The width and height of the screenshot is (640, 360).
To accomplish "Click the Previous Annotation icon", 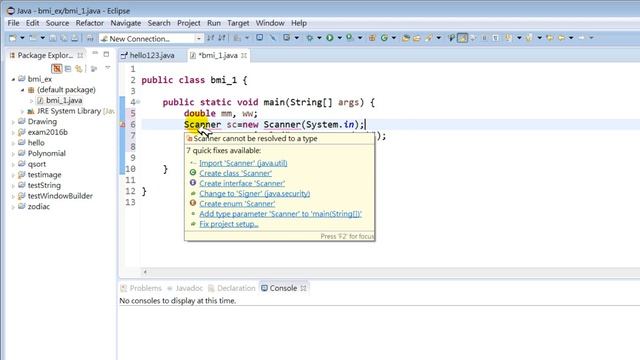I will tap(529, 38).
